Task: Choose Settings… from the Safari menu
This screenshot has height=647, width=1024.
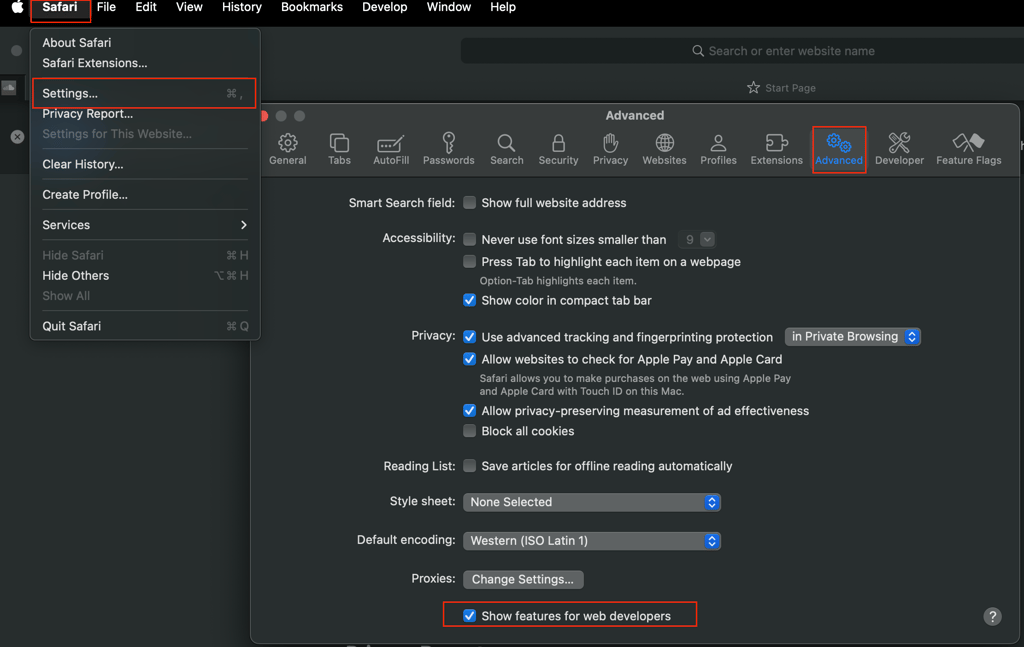Action: pos(145,93)
